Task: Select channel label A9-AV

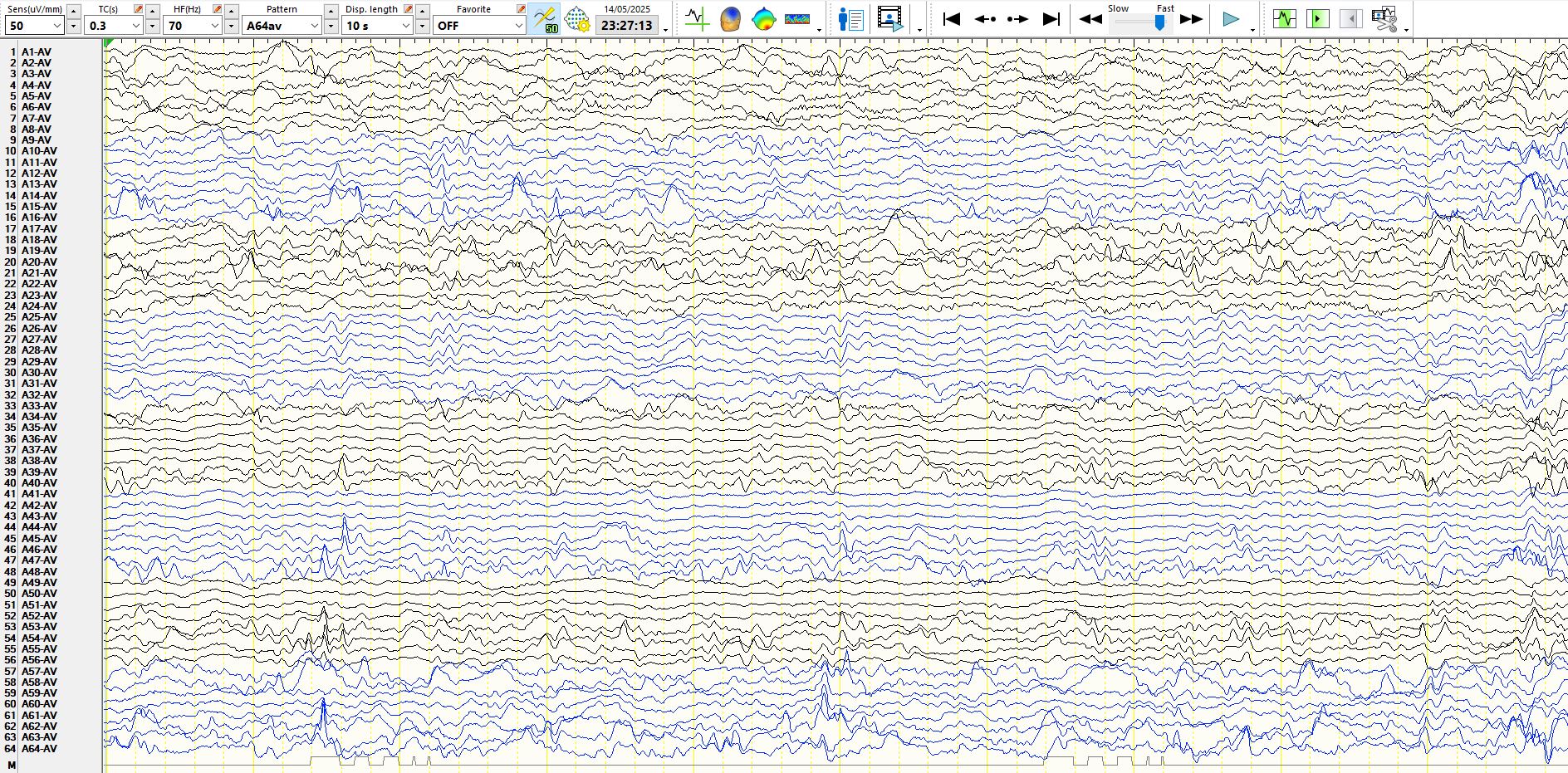Action: point(36,140)
